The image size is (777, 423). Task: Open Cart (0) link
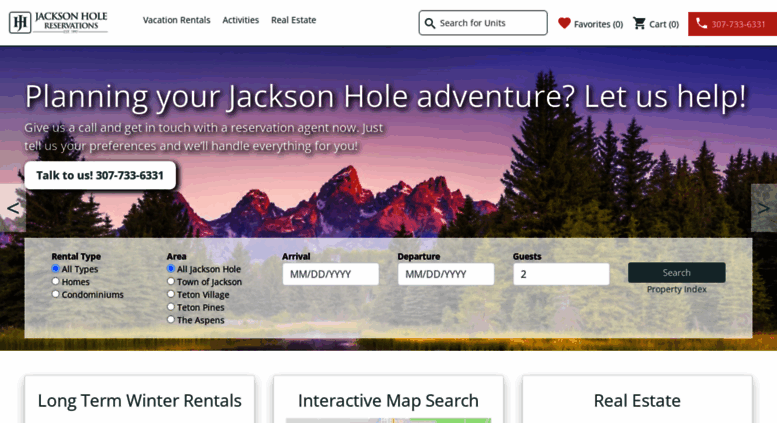point(656,24)
